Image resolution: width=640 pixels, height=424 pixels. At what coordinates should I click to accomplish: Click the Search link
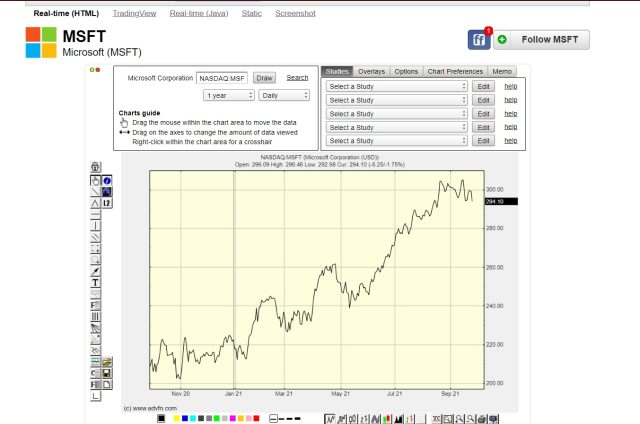pos(297,78)
